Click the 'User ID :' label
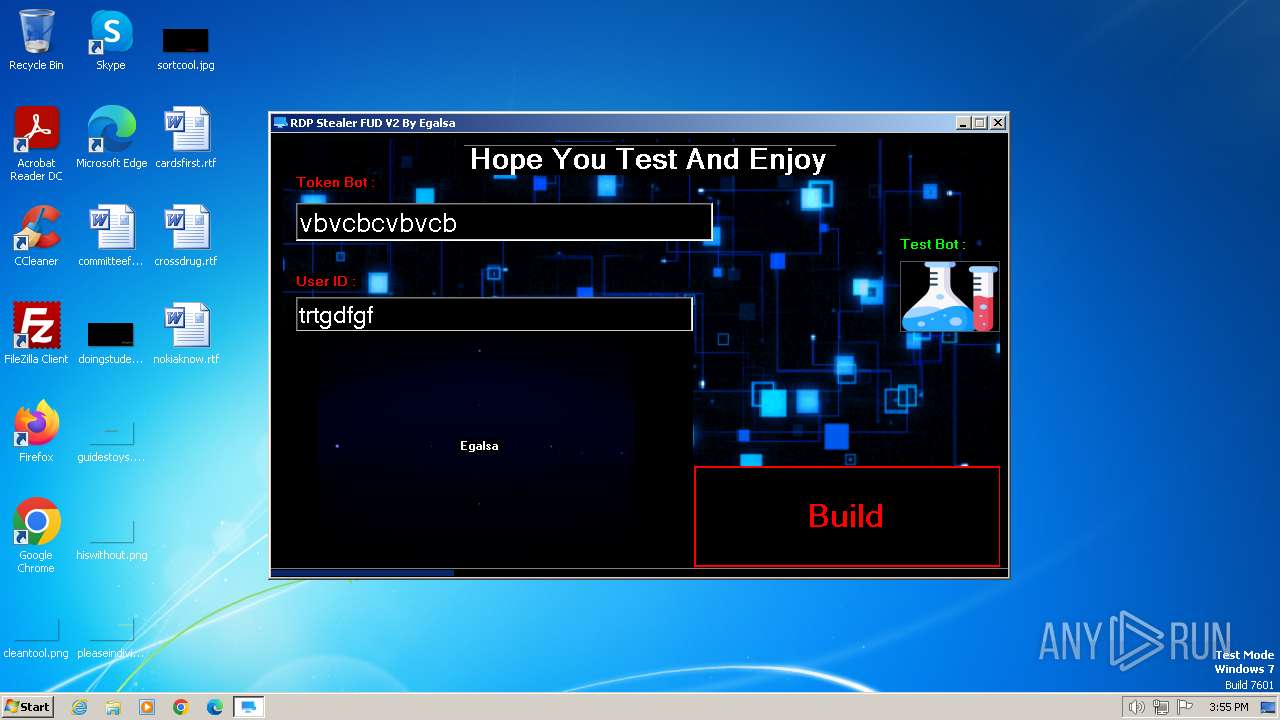This screenshot has width=1280, height=720. (x=326, y=281)
